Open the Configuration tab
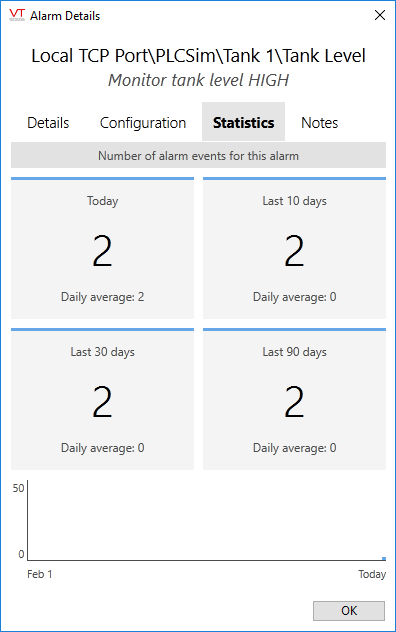This screenshot has width=396, height=632. (x=143, y=123)
